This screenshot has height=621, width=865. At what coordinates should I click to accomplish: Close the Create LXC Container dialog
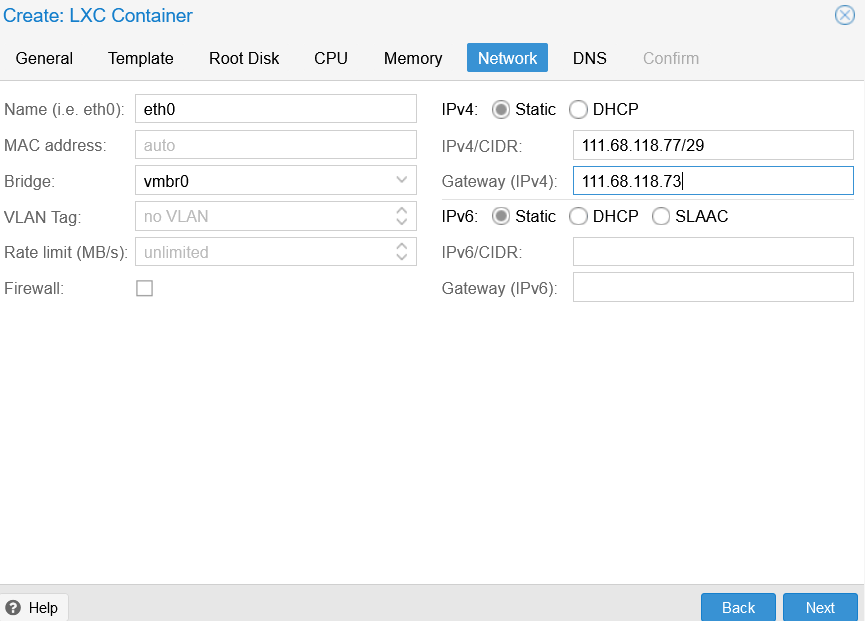click(845, 15)
